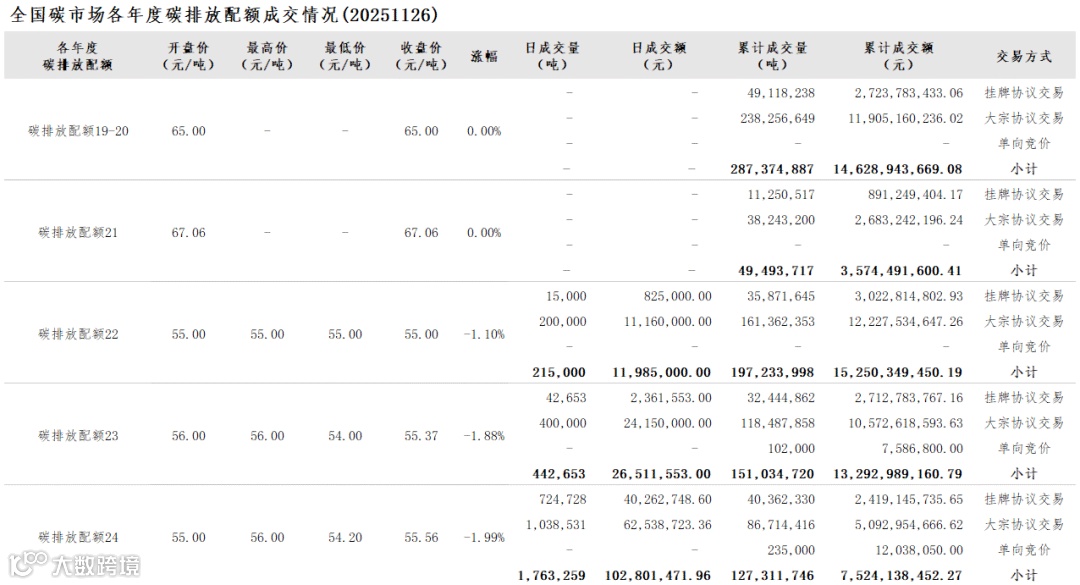
Task: Click the 碳排放配额24 row label
Action: pos(79,537)
